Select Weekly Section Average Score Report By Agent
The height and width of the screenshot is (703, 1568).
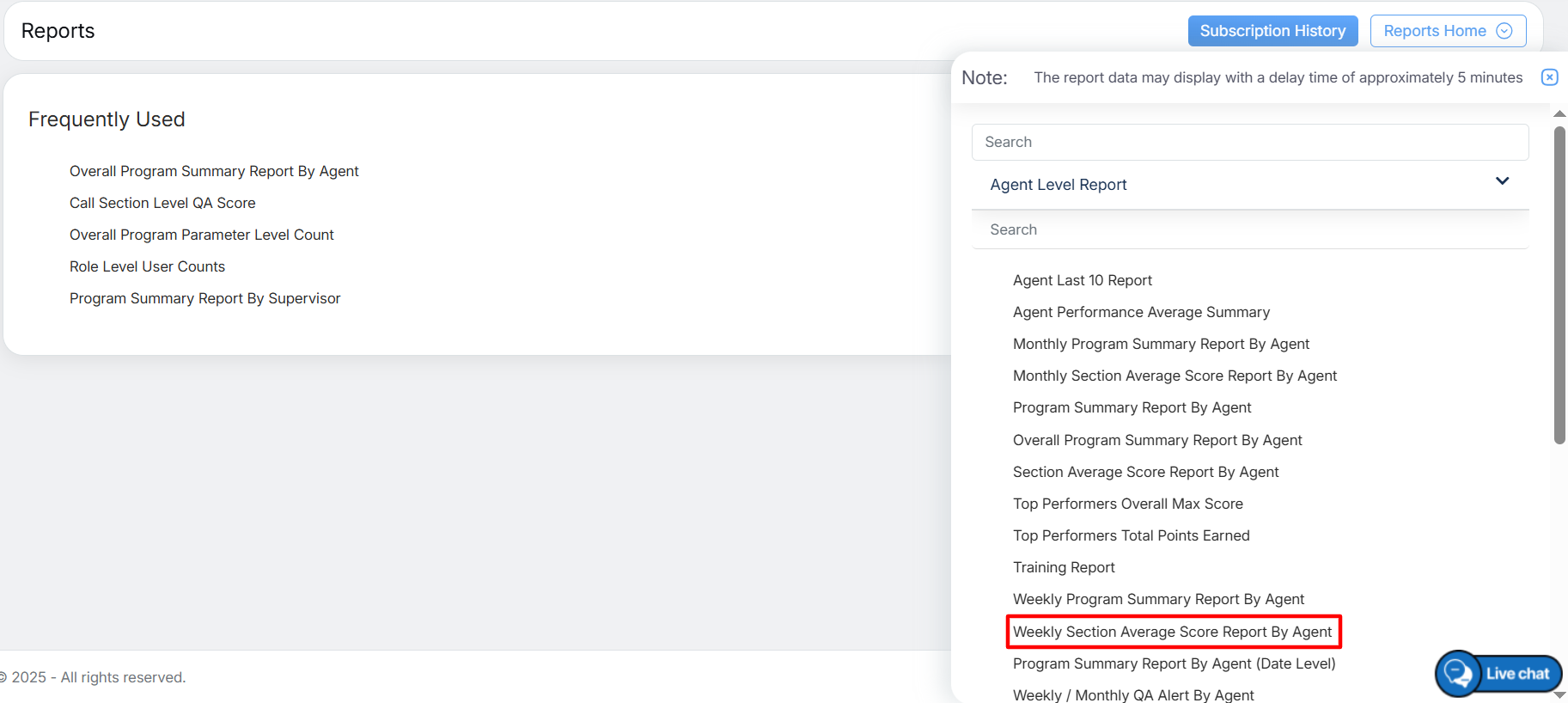coord(1172,632)
